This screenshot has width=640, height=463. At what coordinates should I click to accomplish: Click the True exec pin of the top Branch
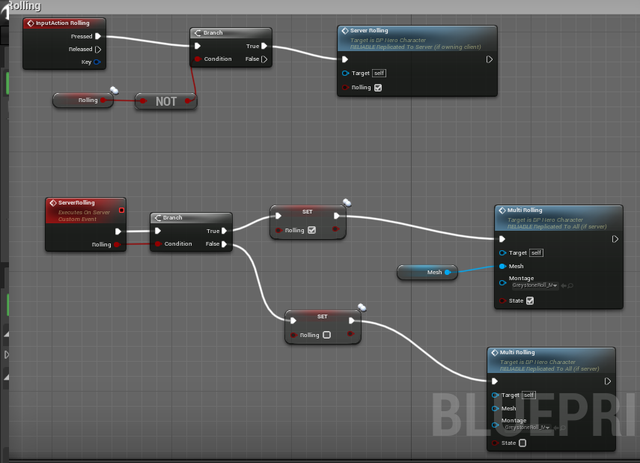click(x=264, y=46)
